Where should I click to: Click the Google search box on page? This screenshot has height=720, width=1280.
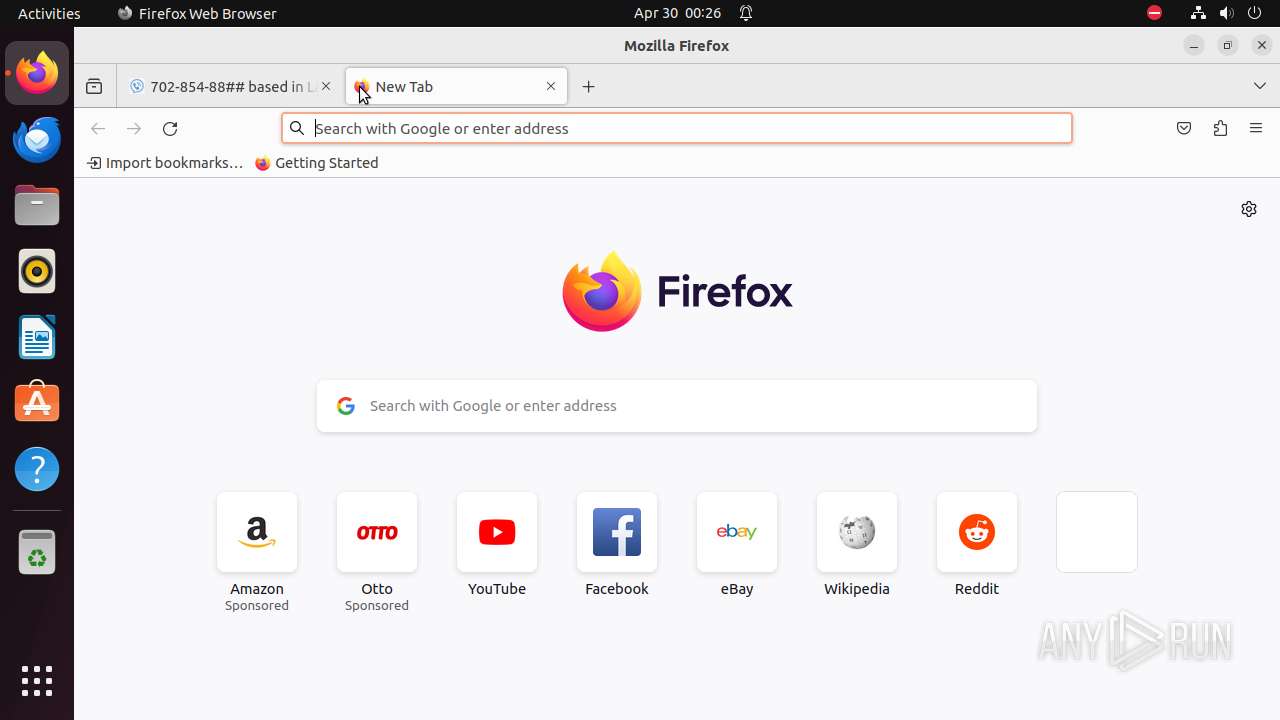[677, 406]
